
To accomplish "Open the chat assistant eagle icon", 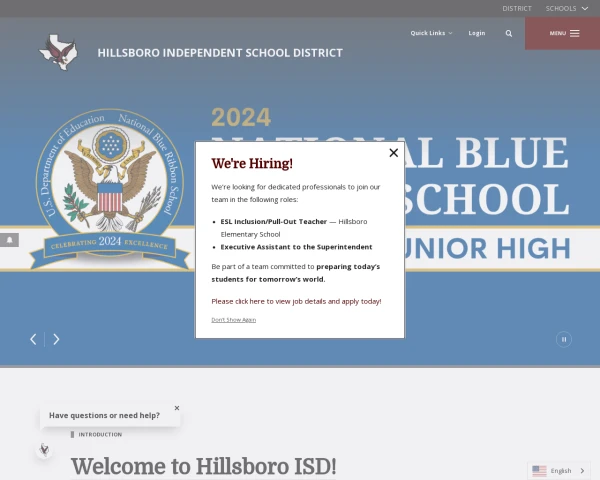I will (44, 450).
